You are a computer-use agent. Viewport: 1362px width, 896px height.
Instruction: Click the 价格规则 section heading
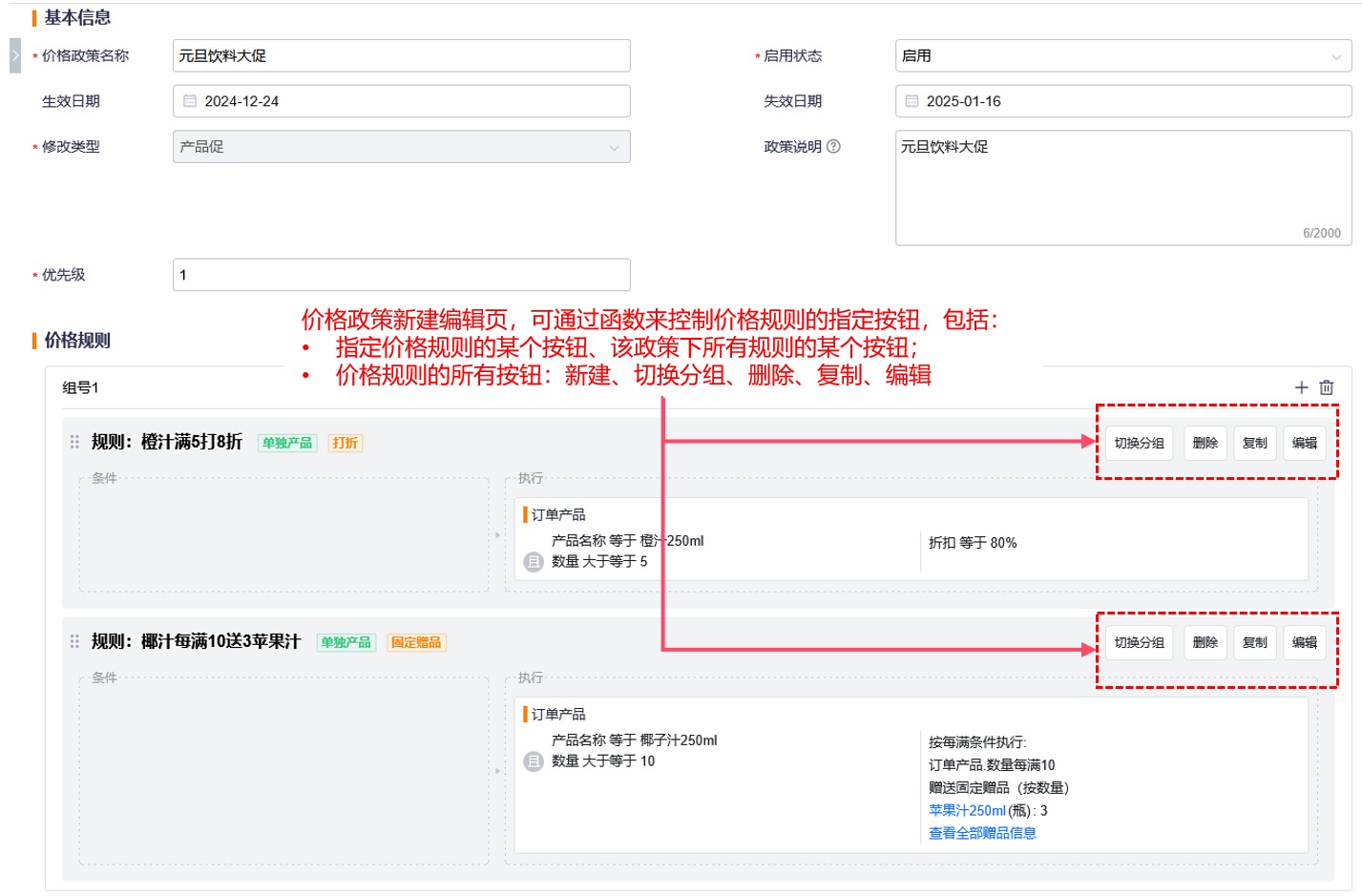[x=77, y=341]
